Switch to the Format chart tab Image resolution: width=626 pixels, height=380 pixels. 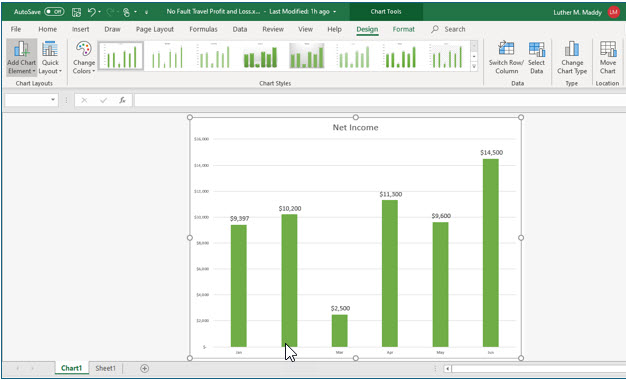point(404,29)
